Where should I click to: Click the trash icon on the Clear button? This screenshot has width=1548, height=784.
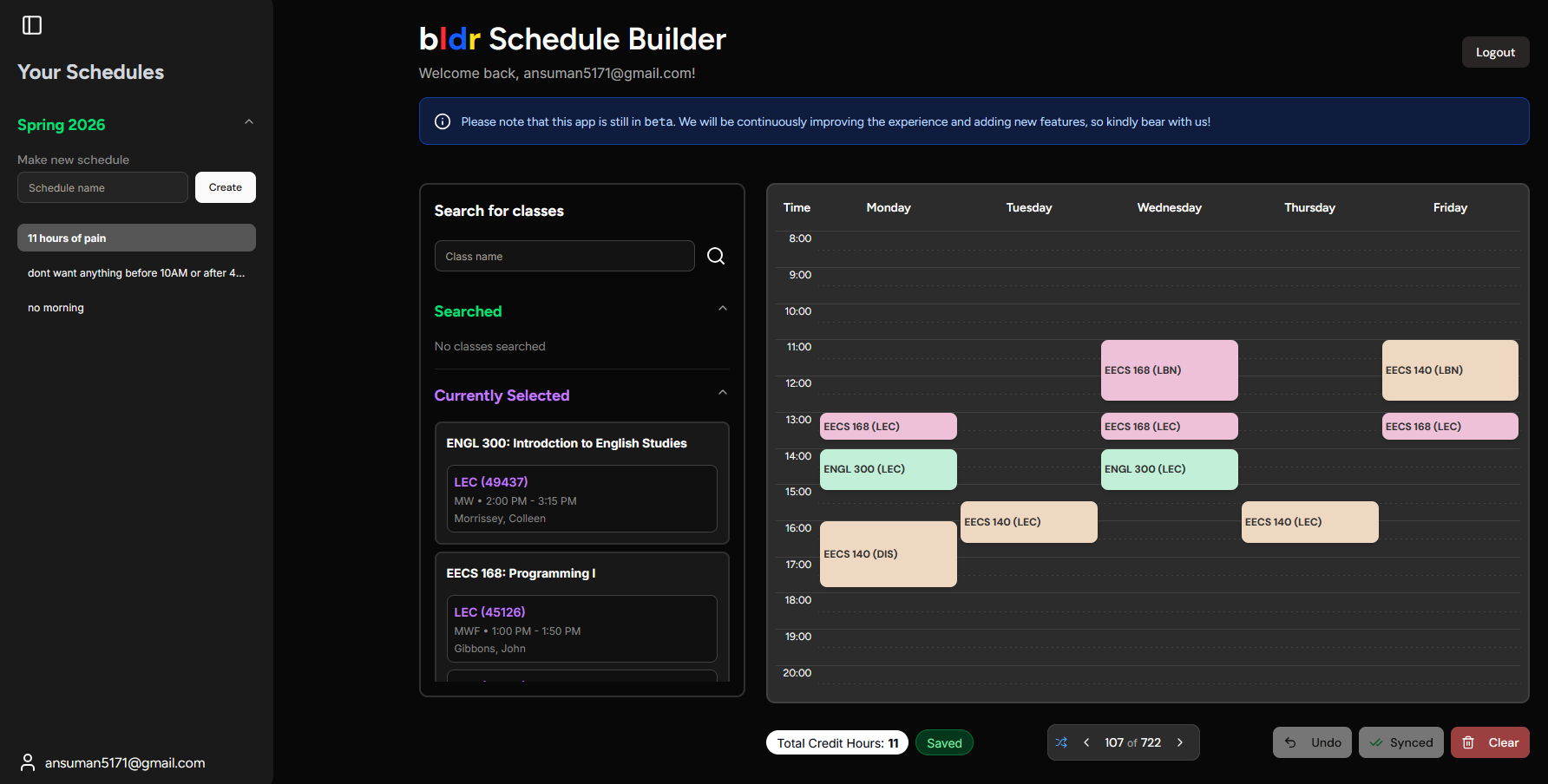(1468, 742)
